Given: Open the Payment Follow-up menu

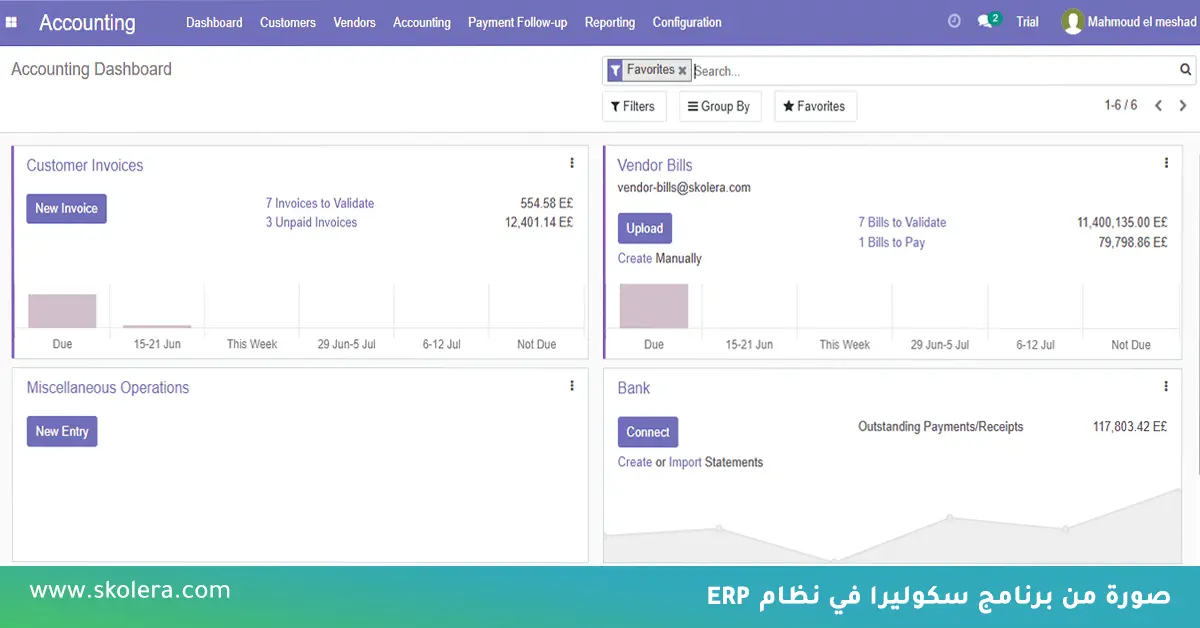Looking at the screenshot, I should point(517,22).
